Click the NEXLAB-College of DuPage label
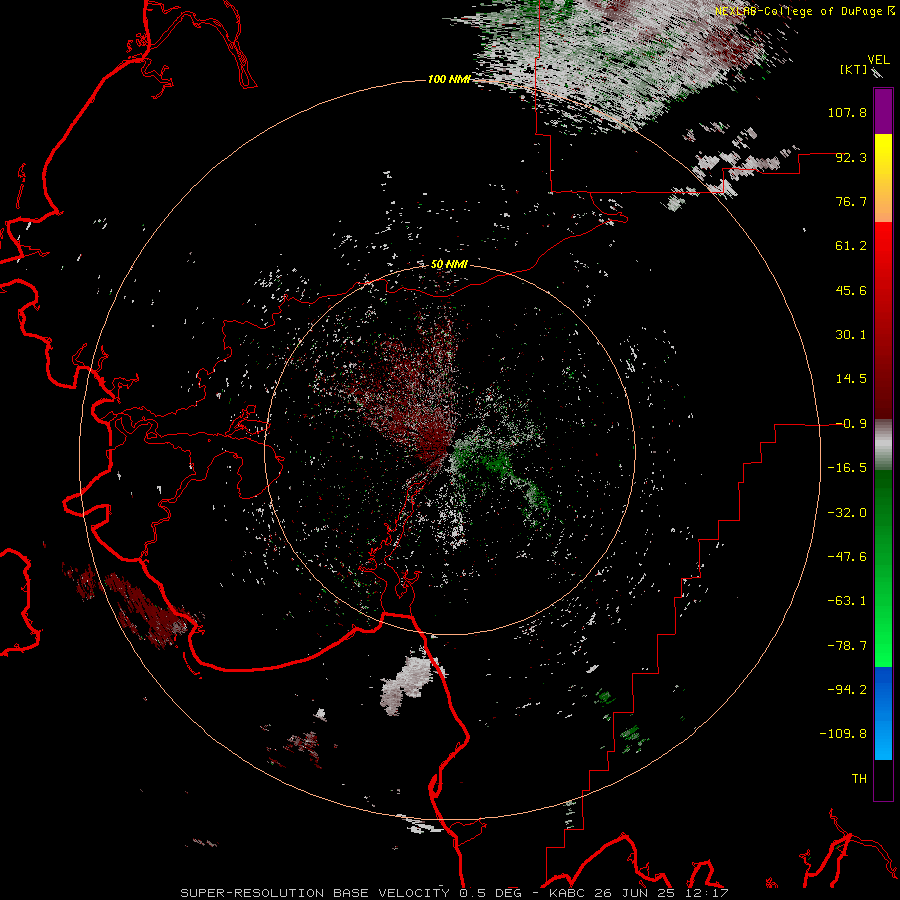 pyautogui.click(x=798, y=11)
